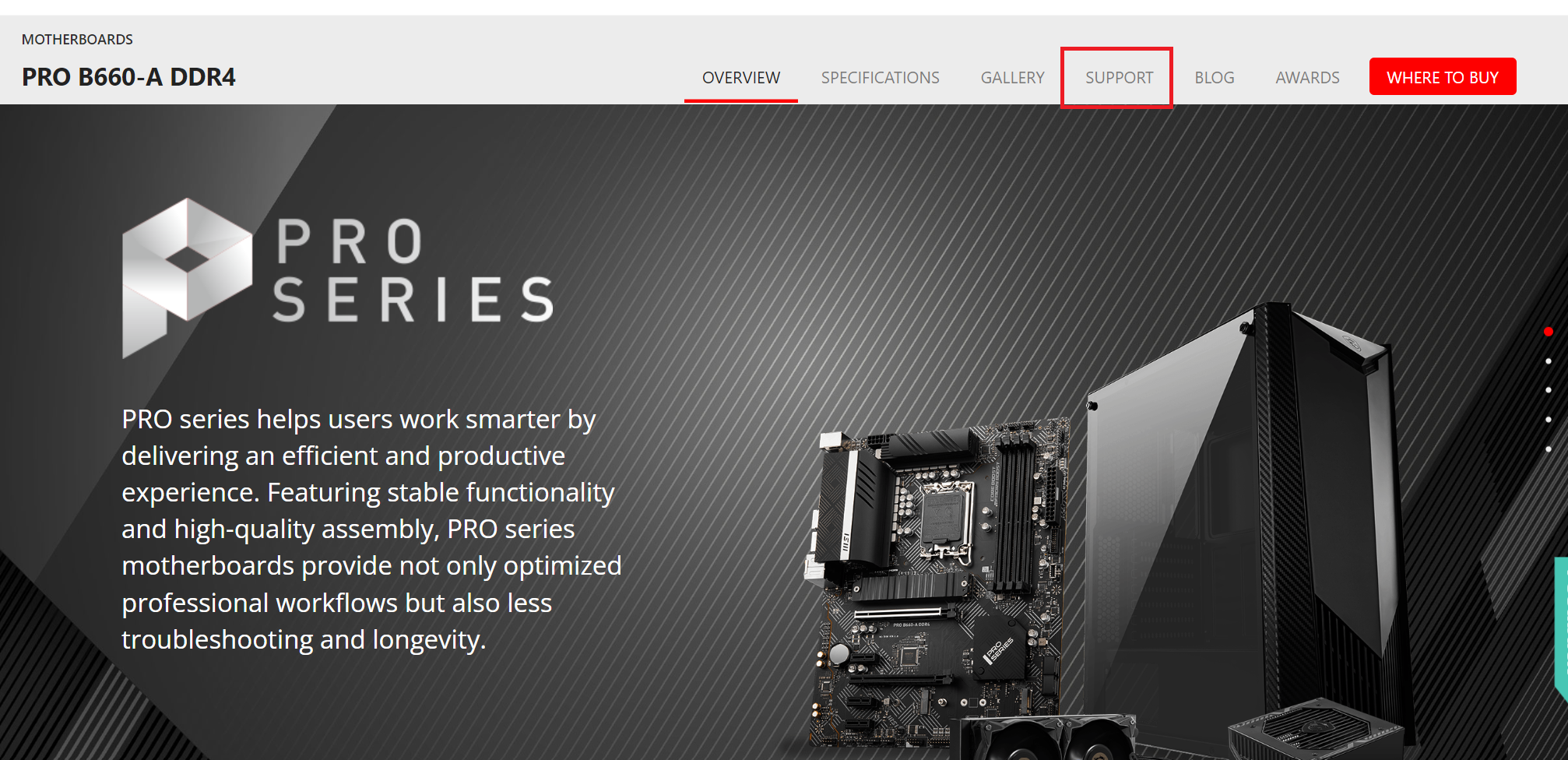This screenshot has height=760, width=1568.
Task: Open the SUPPORT tab
Action: coord(1119,78)
